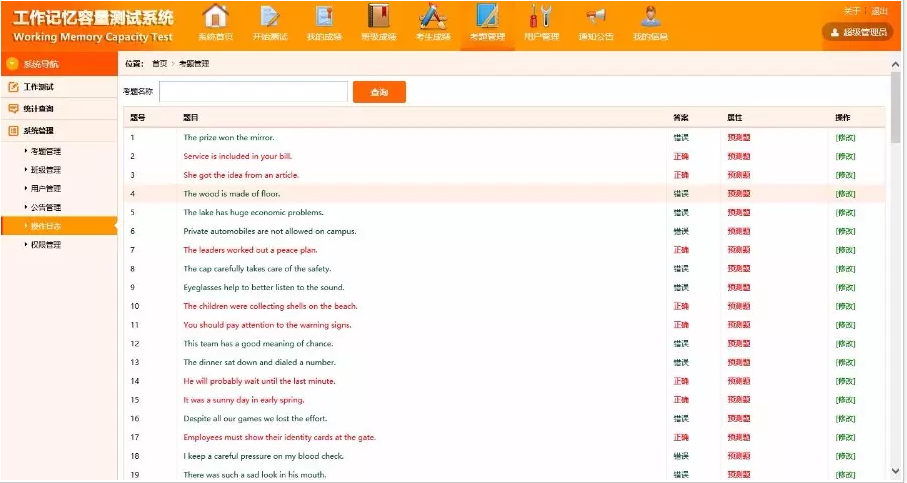
Task: Click the 超级管理员 user badge
Action: [x=858, y=32]
